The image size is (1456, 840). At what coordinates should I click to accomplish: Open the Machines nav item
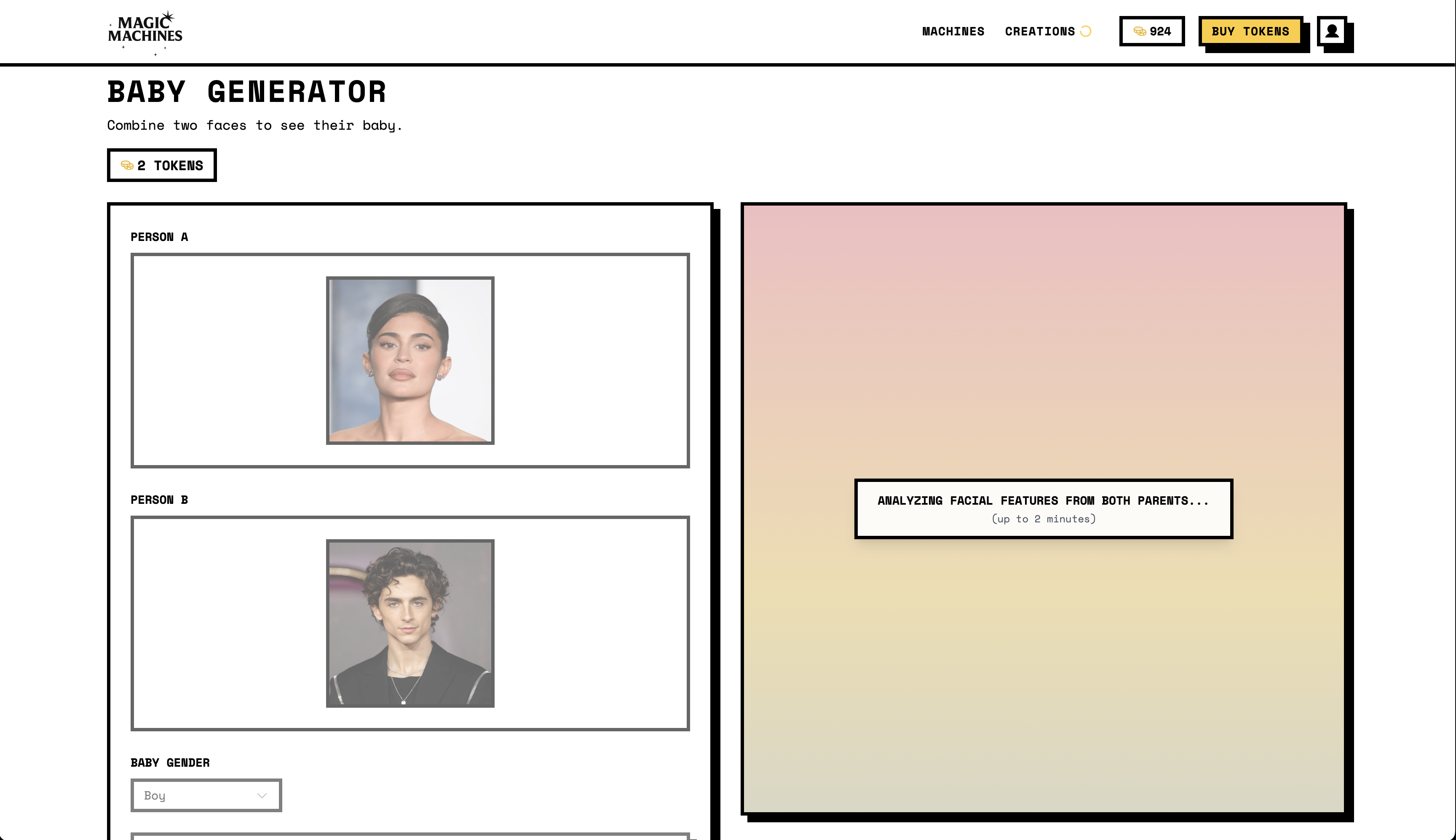point(953,31)
